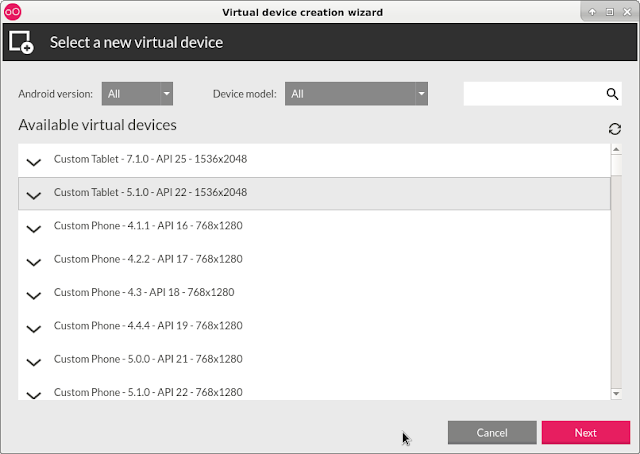Image resolution: width=640 pixels, height=454 pixels.
Task: Select Custom Phone - 5.1.0 - API 22 - 768x1280
Action: [x=314, y=388]
